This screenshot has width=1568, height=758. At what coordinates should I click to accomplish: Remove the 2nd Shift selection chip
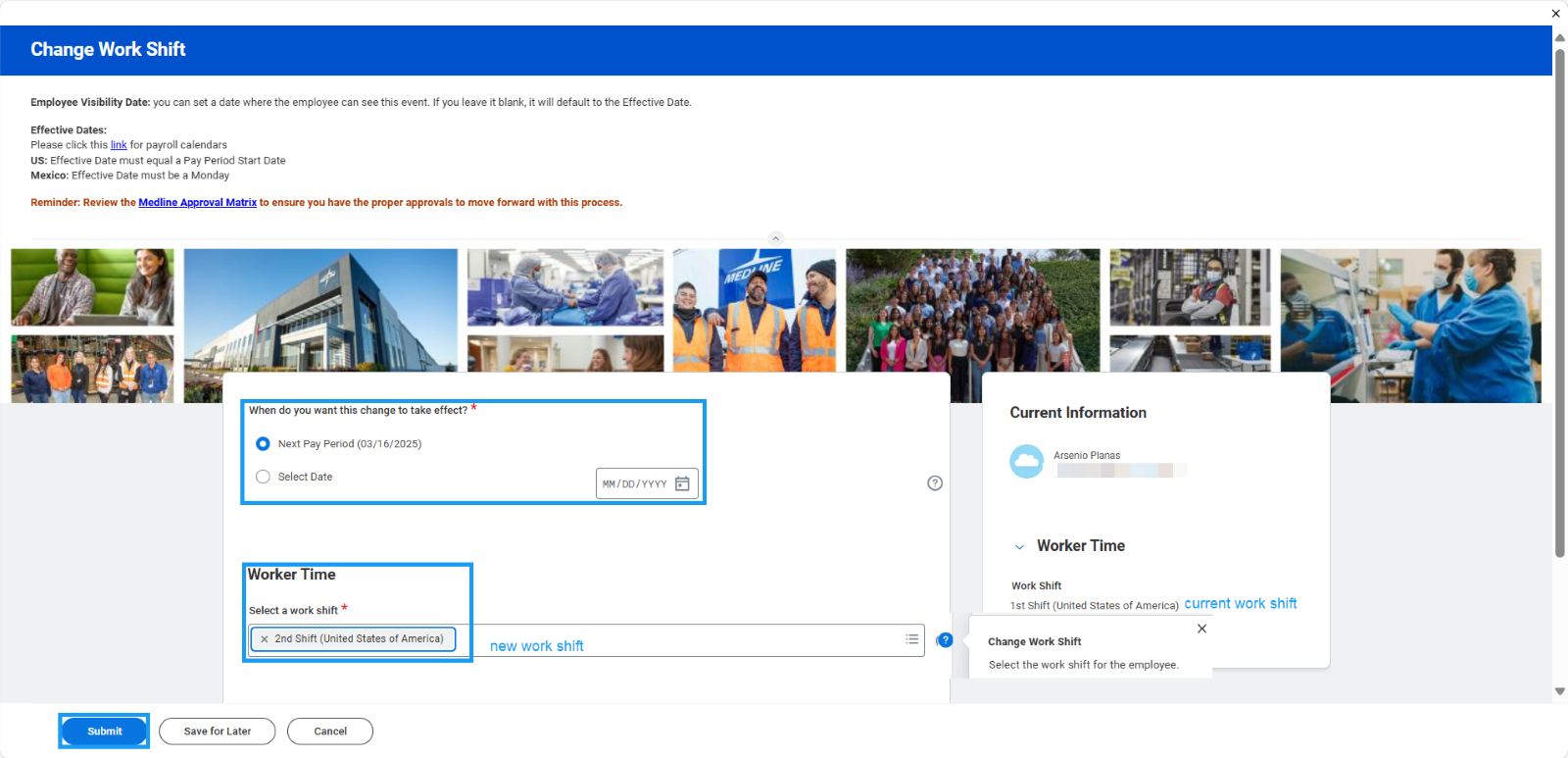pyautogui.click(x=265, y=639)
